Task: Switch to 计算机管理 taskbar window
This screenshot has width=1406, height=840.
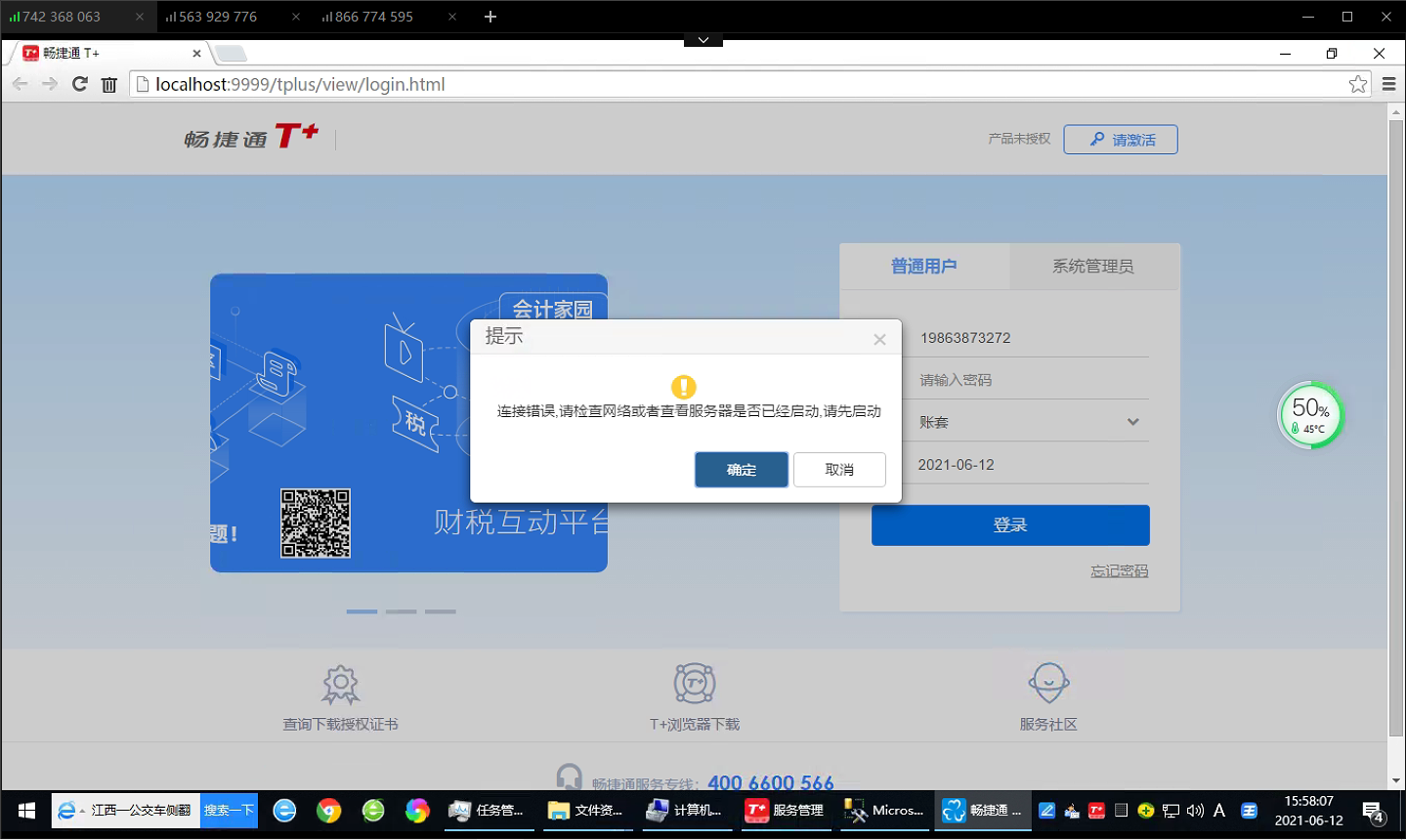Action: pos(685,811)
